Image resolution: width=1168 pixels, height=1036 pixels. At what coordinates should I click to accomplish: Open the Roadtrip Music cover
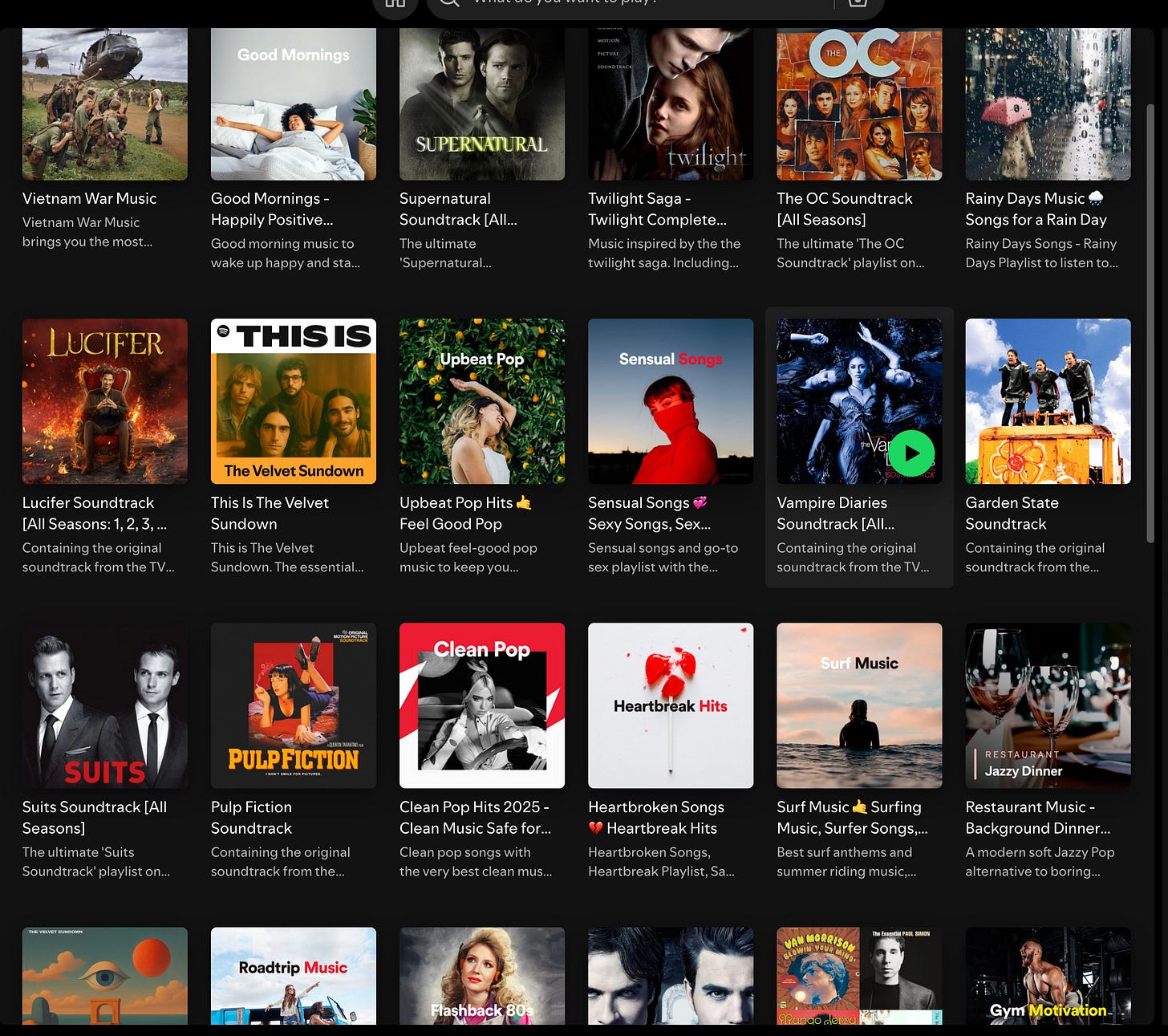coord(294,976)
